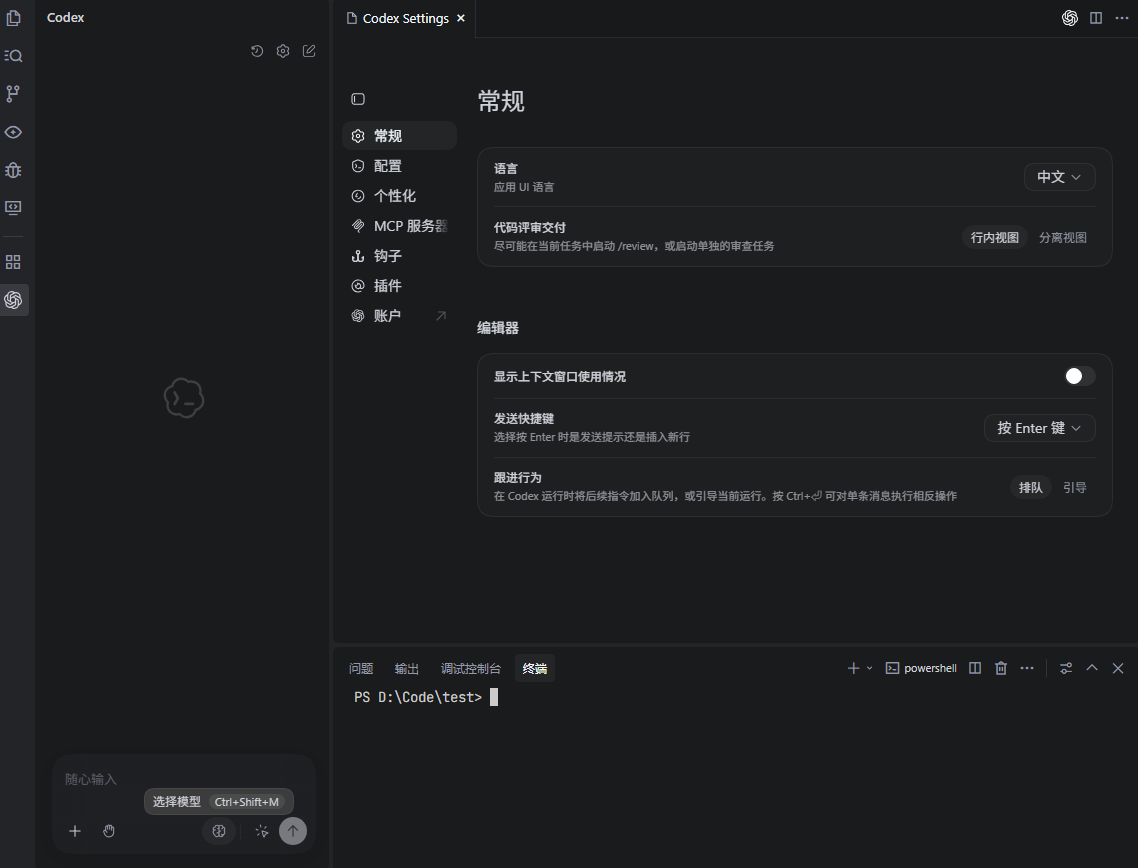Open 插件 settings section
Screen dimensions: 1138x868
[x=399, y=286]
